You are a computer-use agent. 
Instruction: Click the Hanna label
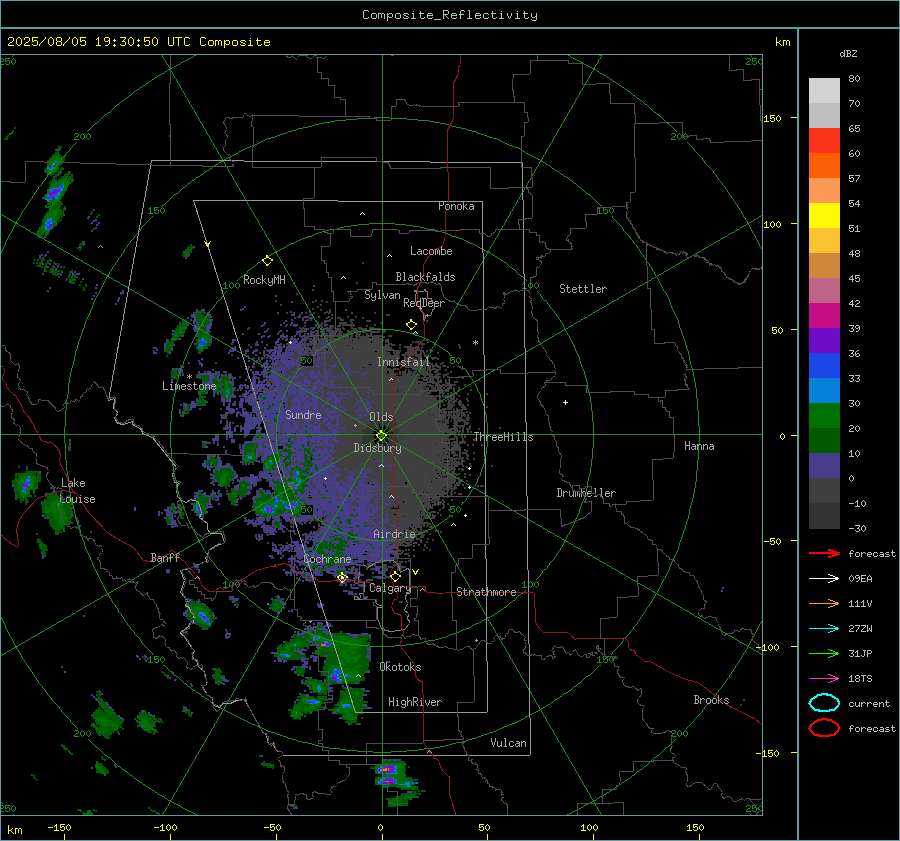pyautogui.click(x=699, y=446)
